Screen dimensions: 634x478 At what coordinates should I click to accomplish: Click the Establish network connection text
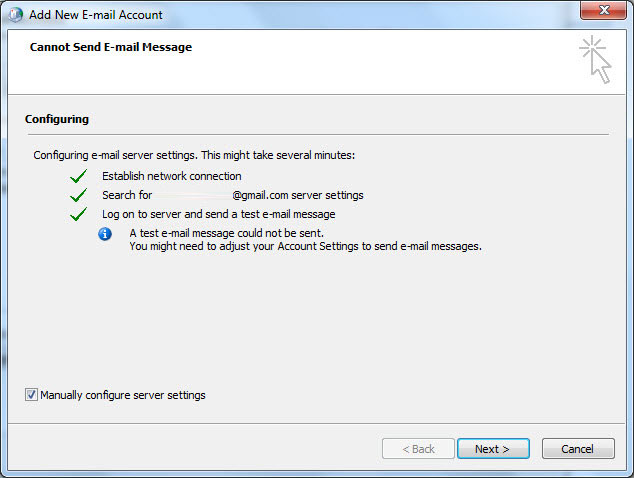click(x=171, y=176)
